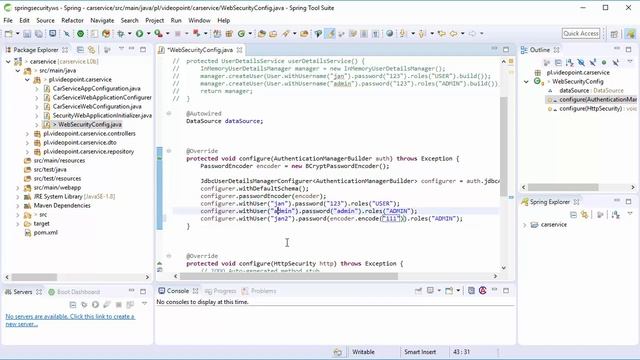Image resolution: width=640 pixels, height=360 pixels.
Task: Click the red circular icon in Console toolbar
Action: tap(483, 291)
